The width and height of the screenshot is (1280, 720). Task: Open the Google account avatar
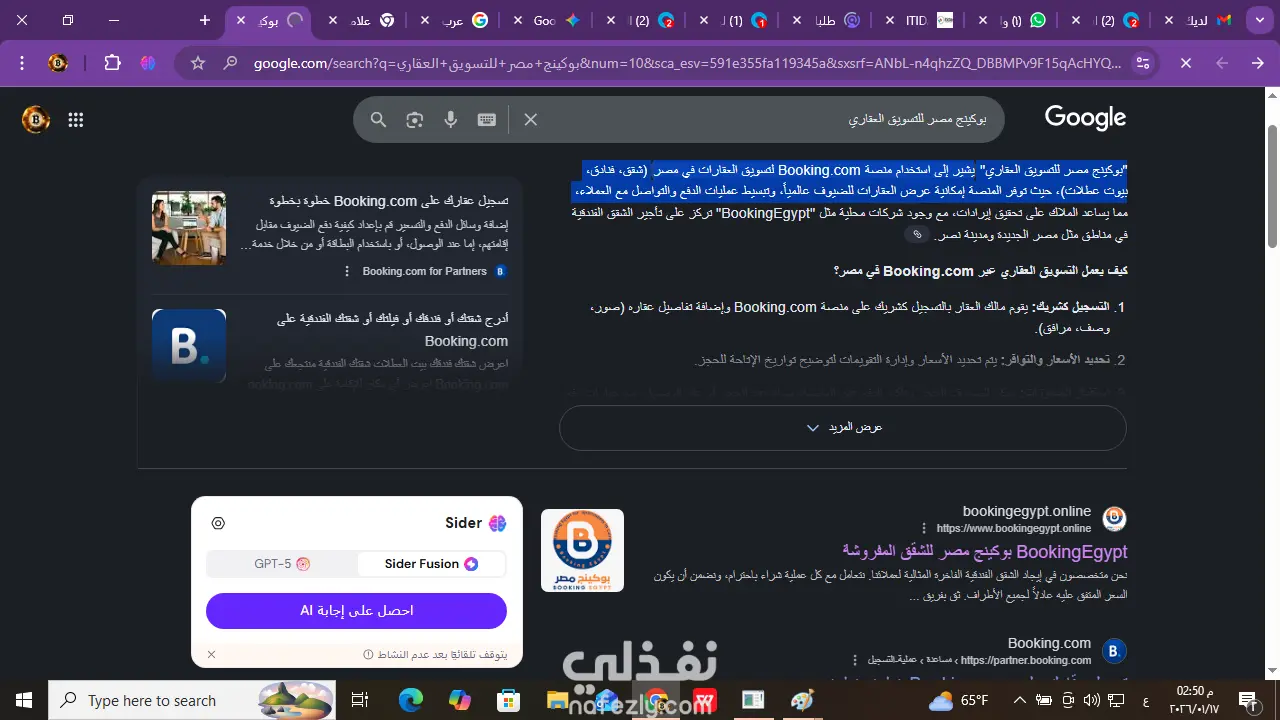click(36, 120)
